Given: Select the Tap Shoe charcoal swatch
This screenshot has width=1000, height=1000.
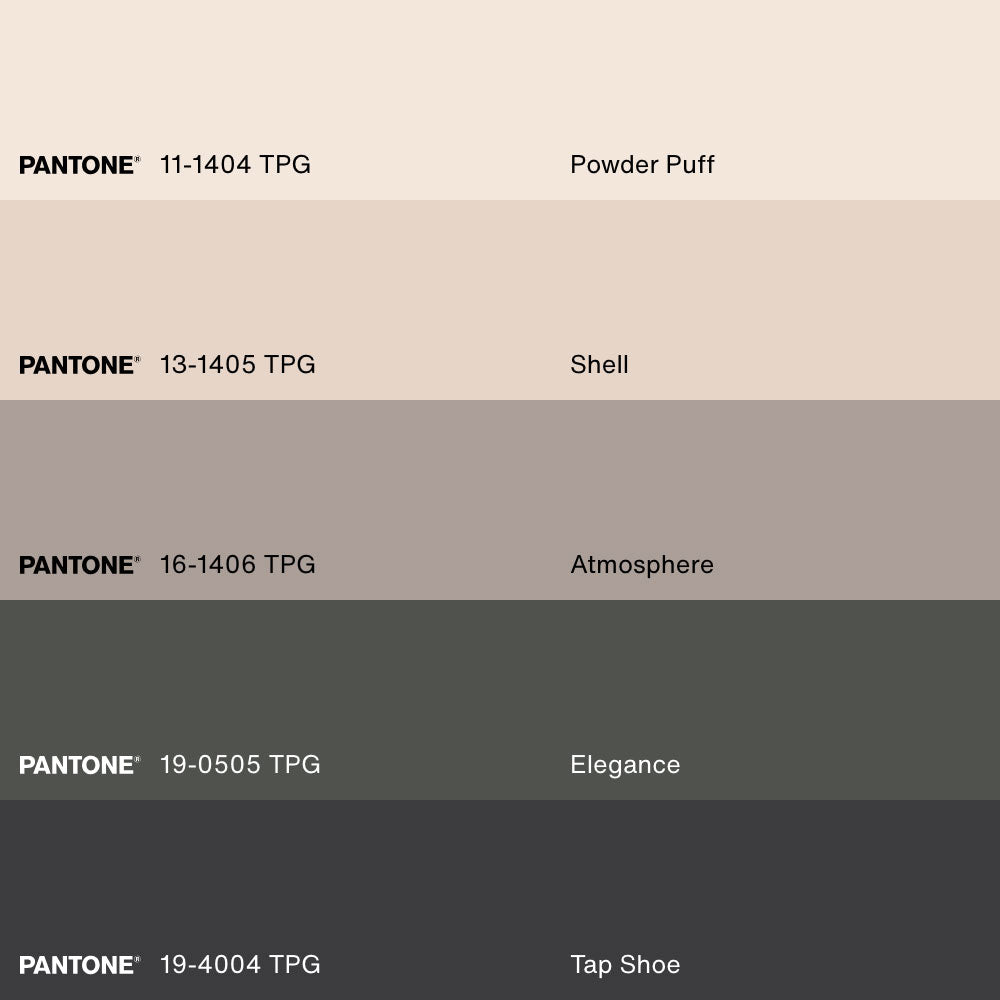Looking at the screenshot, I should point(500,880).
